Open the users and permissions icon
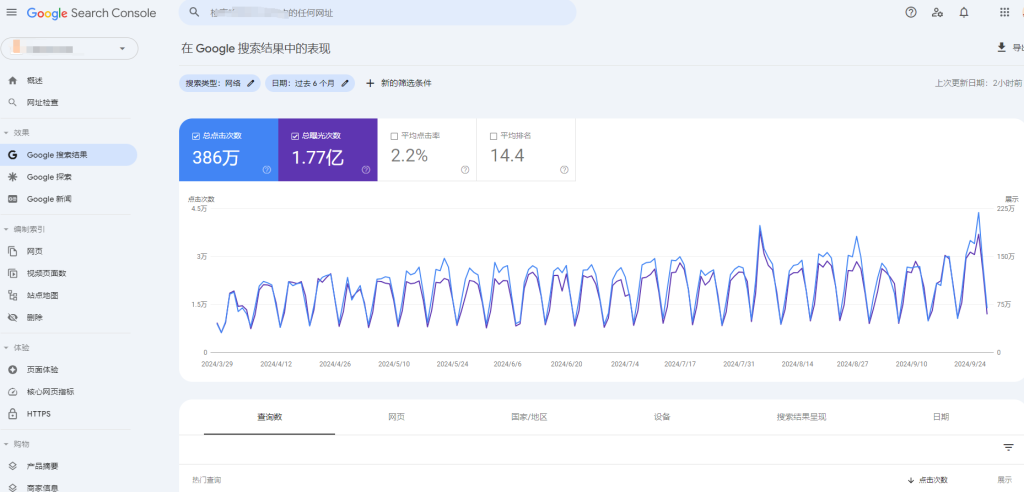This screenshot has width=1024, height=492. coord(937,12)
